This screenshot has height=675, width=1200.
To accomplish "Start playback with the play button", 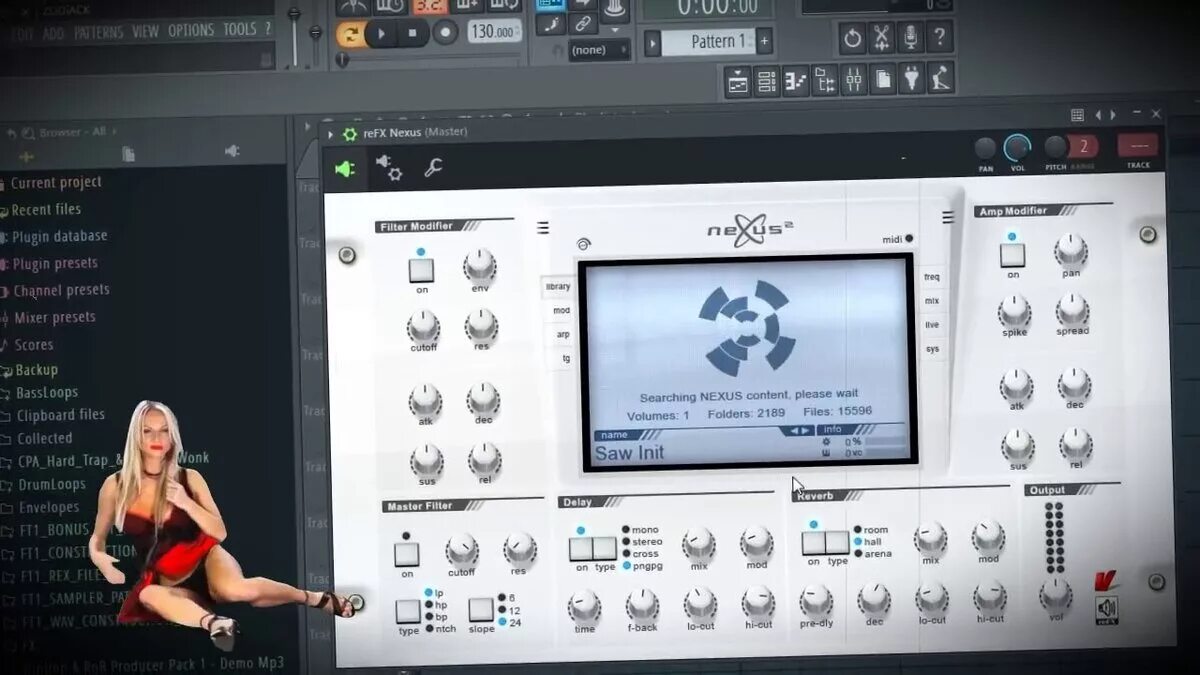I will [381, 33].
